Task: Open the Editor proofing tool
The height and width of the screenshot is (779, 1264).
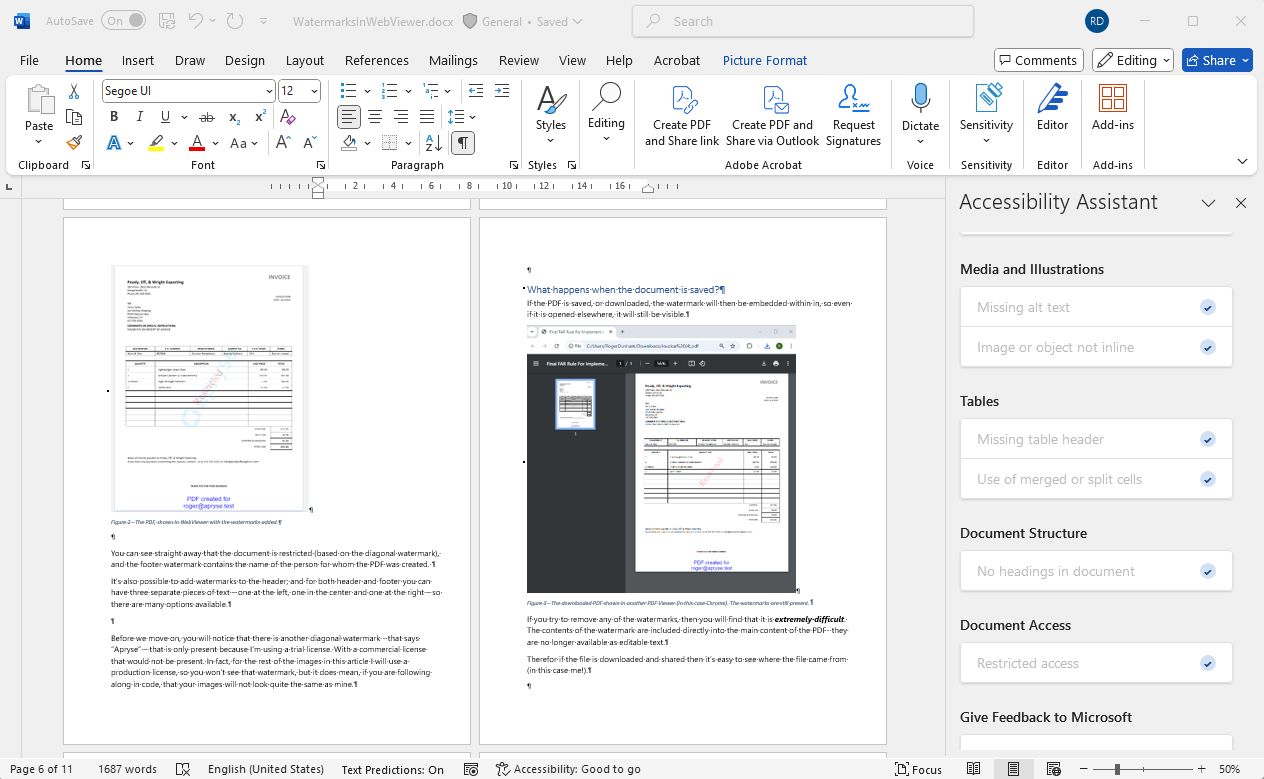Action: 1052,108
